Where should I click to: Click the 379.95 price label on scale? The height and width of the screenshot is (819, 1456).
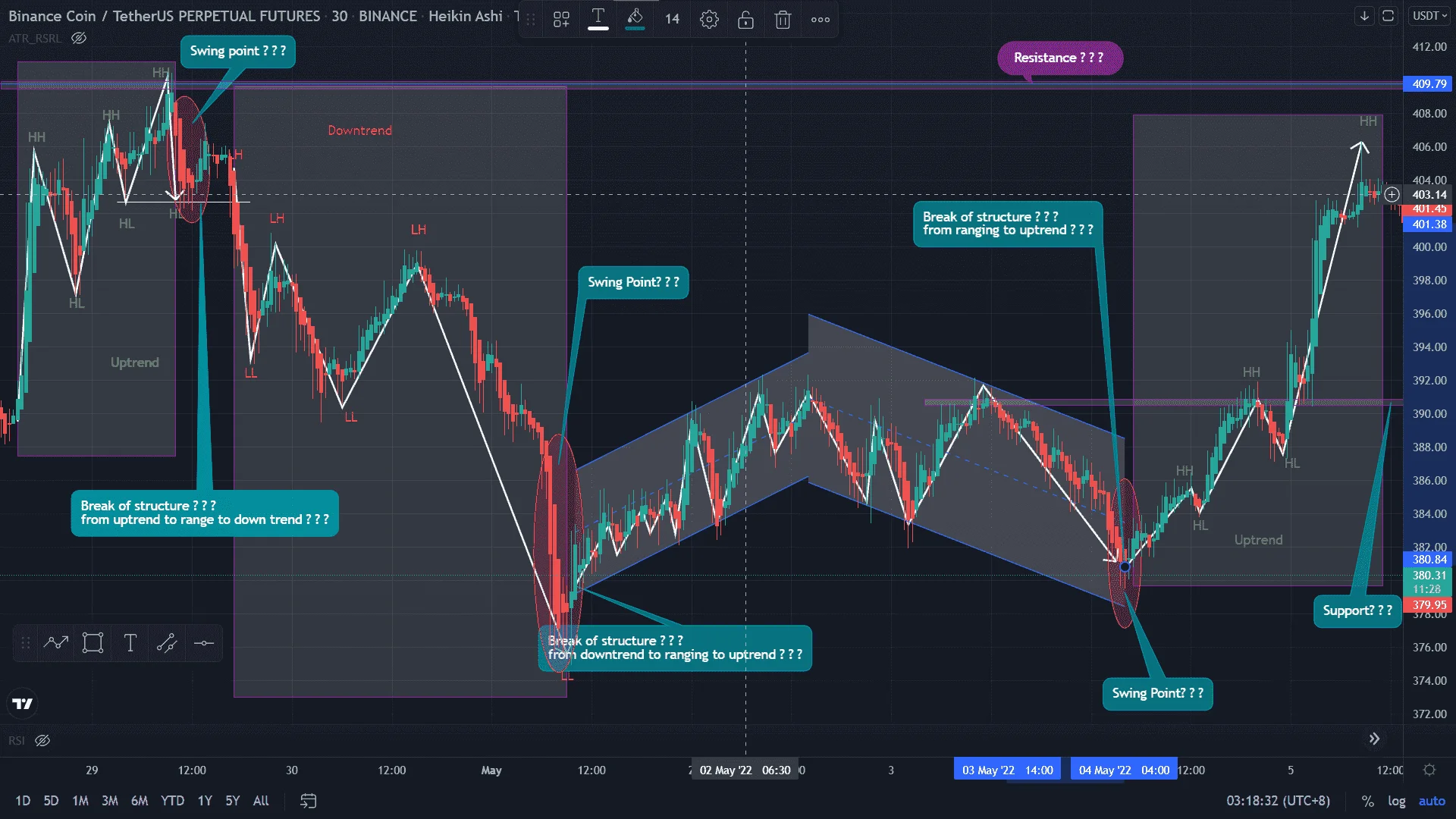coord(1429,605)
